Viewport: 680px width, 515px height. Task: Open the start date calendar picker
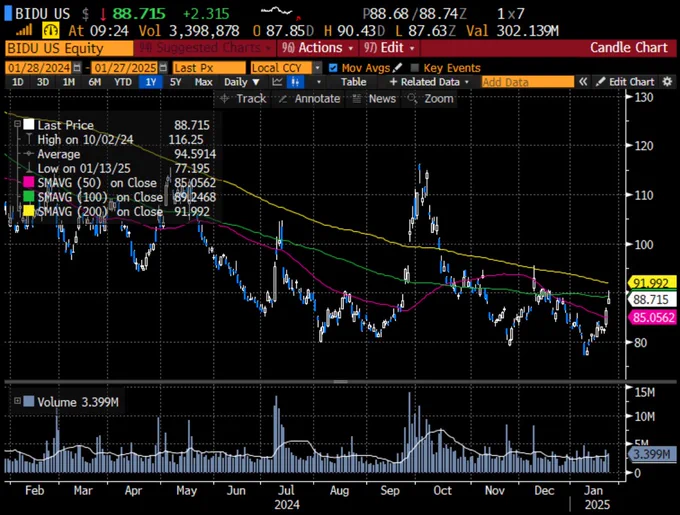click(x=77, y=68)
